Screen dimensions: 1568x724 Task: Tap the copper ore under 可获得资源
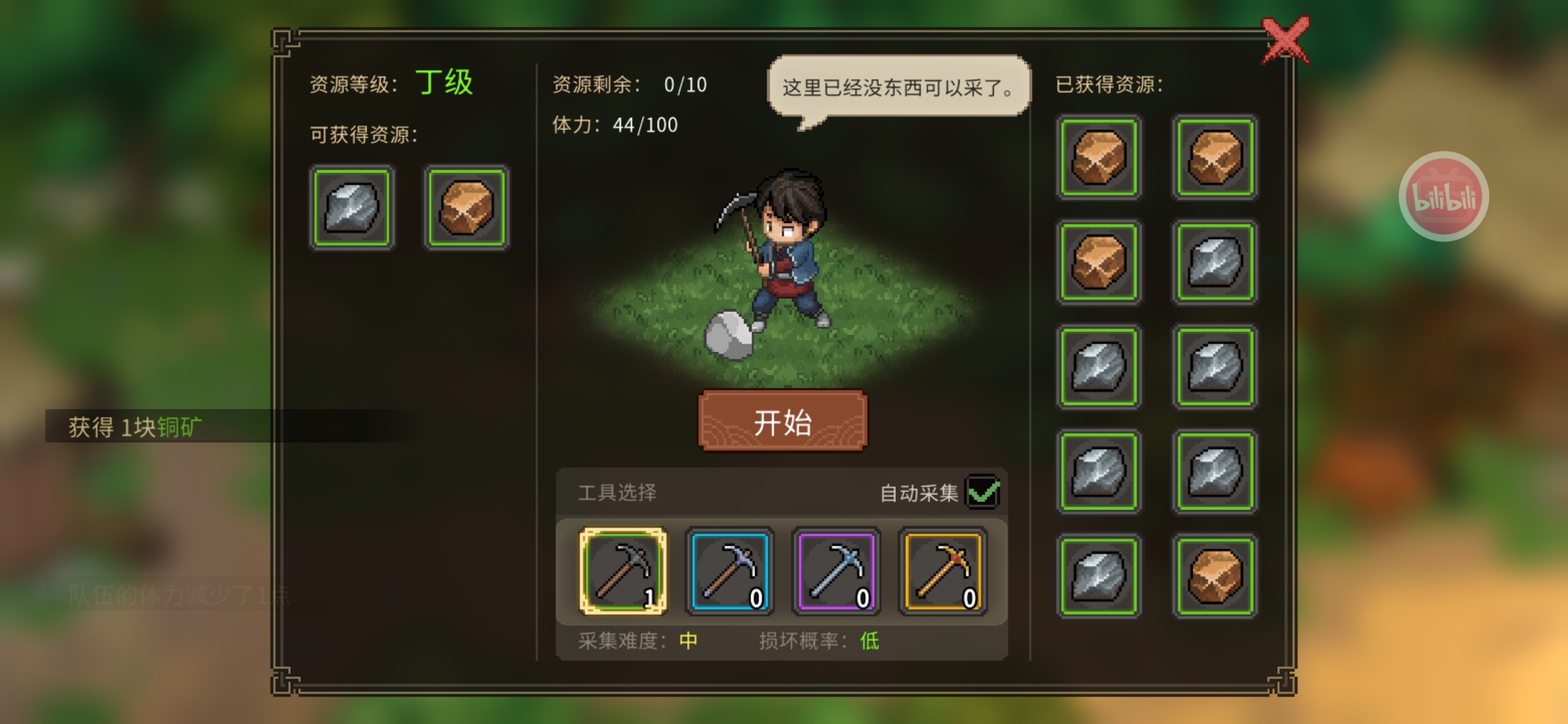tap(466, 208)
